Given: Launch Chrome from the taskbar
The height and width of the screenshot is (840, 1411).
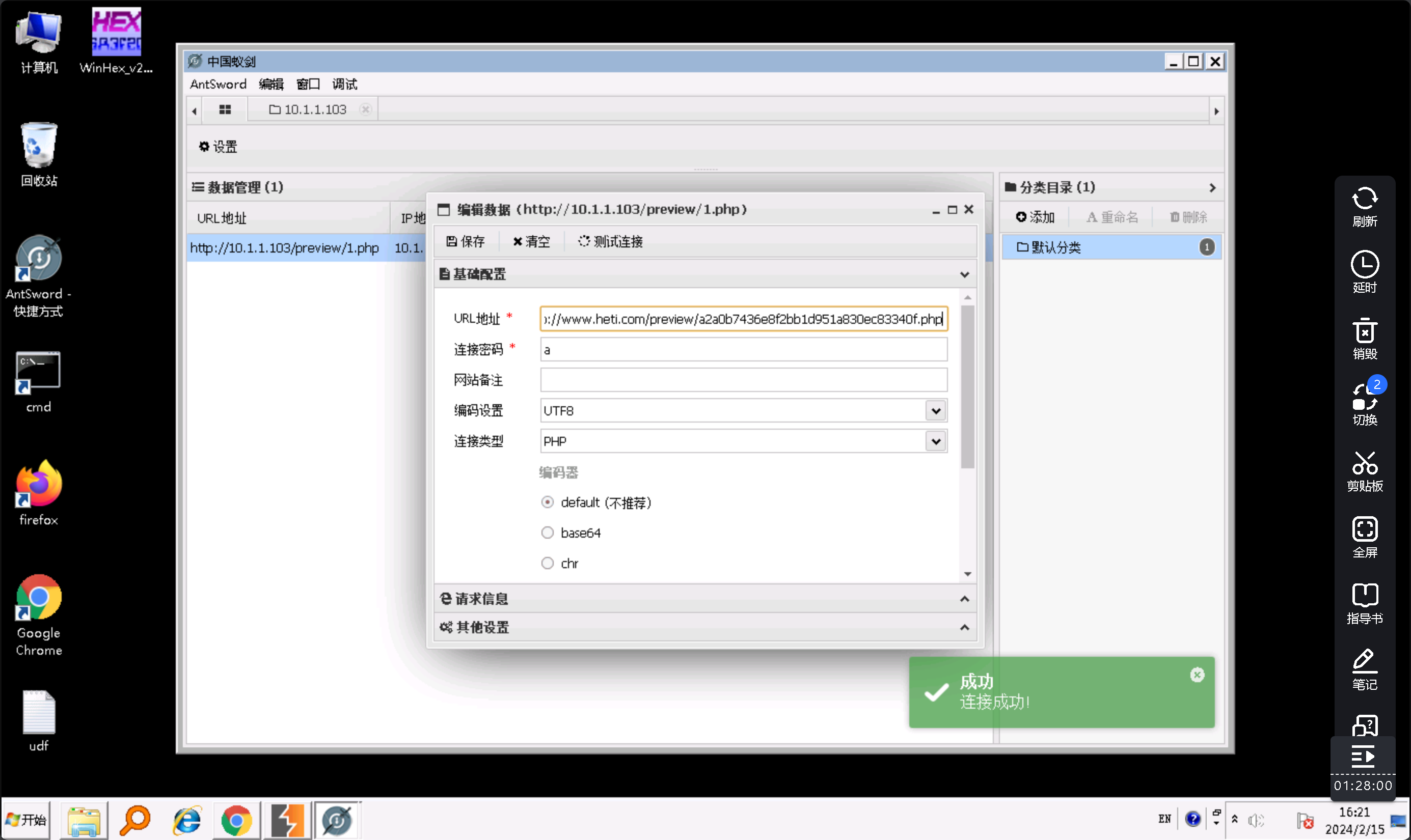Looking at the screenshot, I should point(236,820).
